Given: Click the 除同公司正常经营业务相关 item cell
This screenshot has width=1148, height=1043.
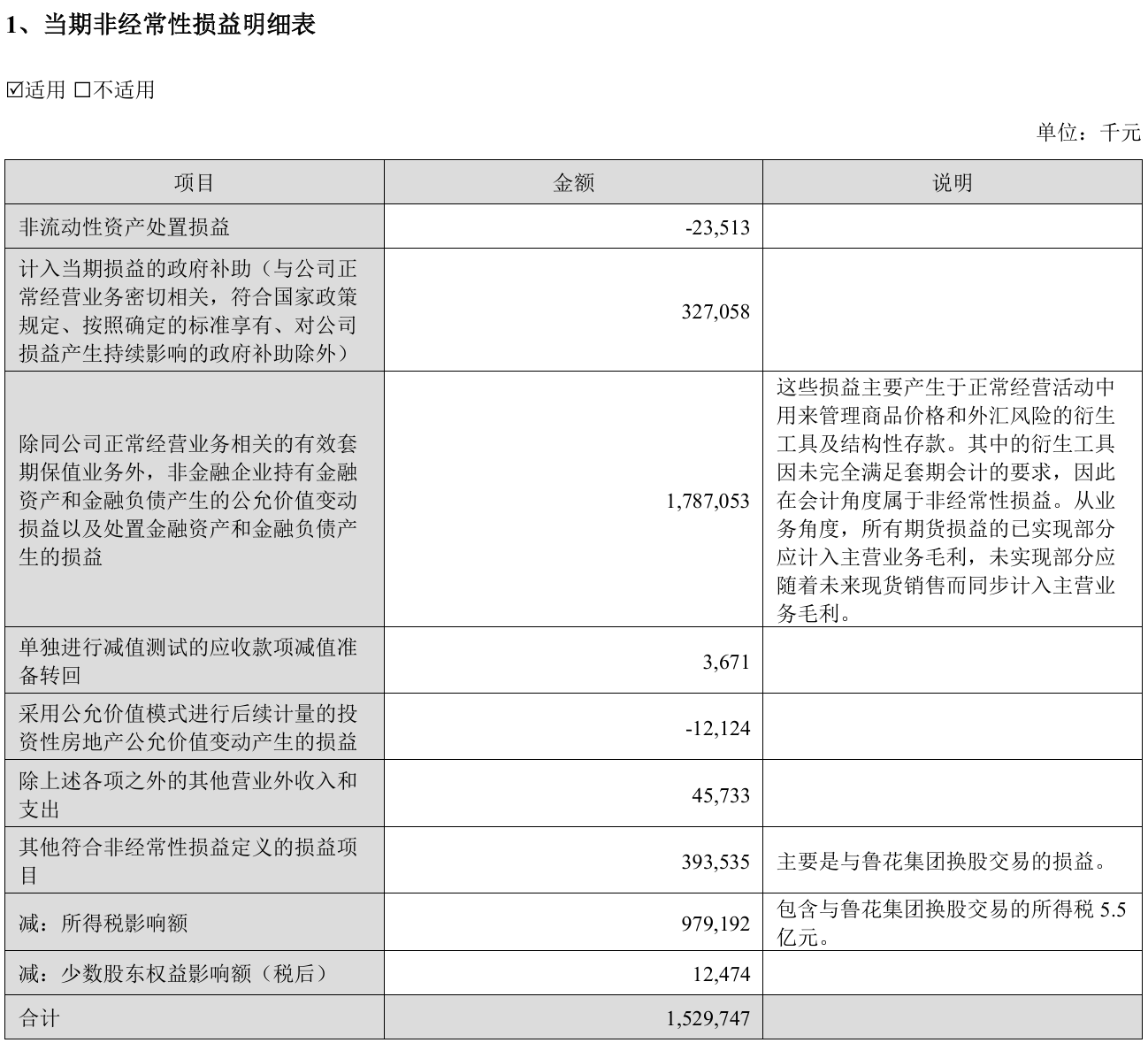Looking at the screenshot, I should tap(195, 499).
